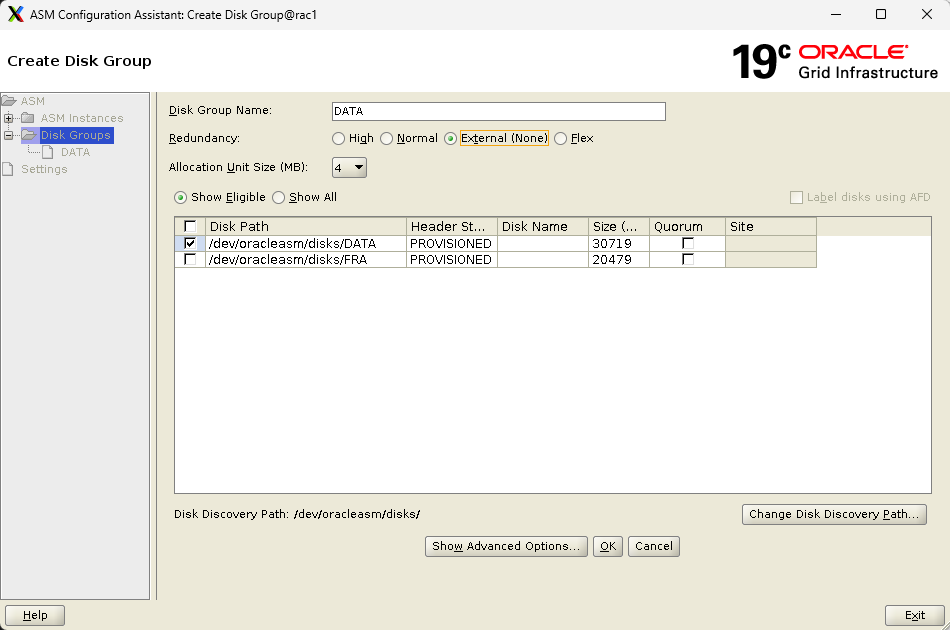Click the Quorum column header

click(x=687, y=227)
